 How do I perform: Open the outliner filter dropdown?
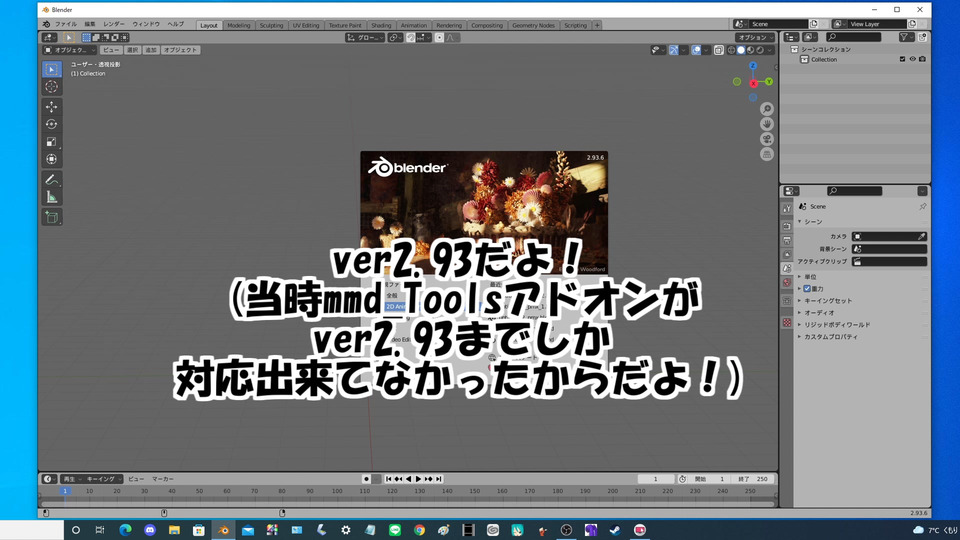[906, 37]
